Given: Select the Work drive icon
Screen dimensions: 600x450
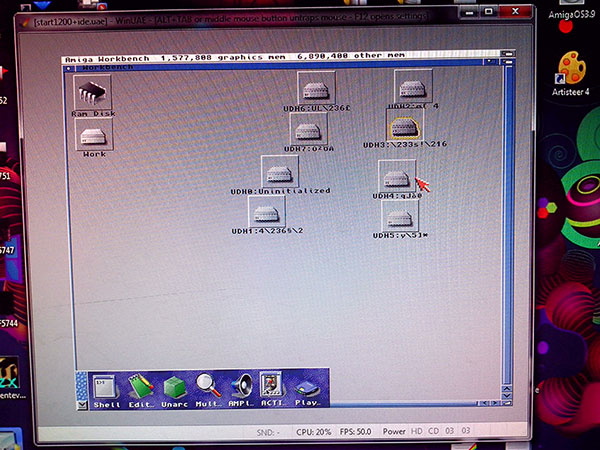Looking at the screenshot, I should tap(95, 135).
